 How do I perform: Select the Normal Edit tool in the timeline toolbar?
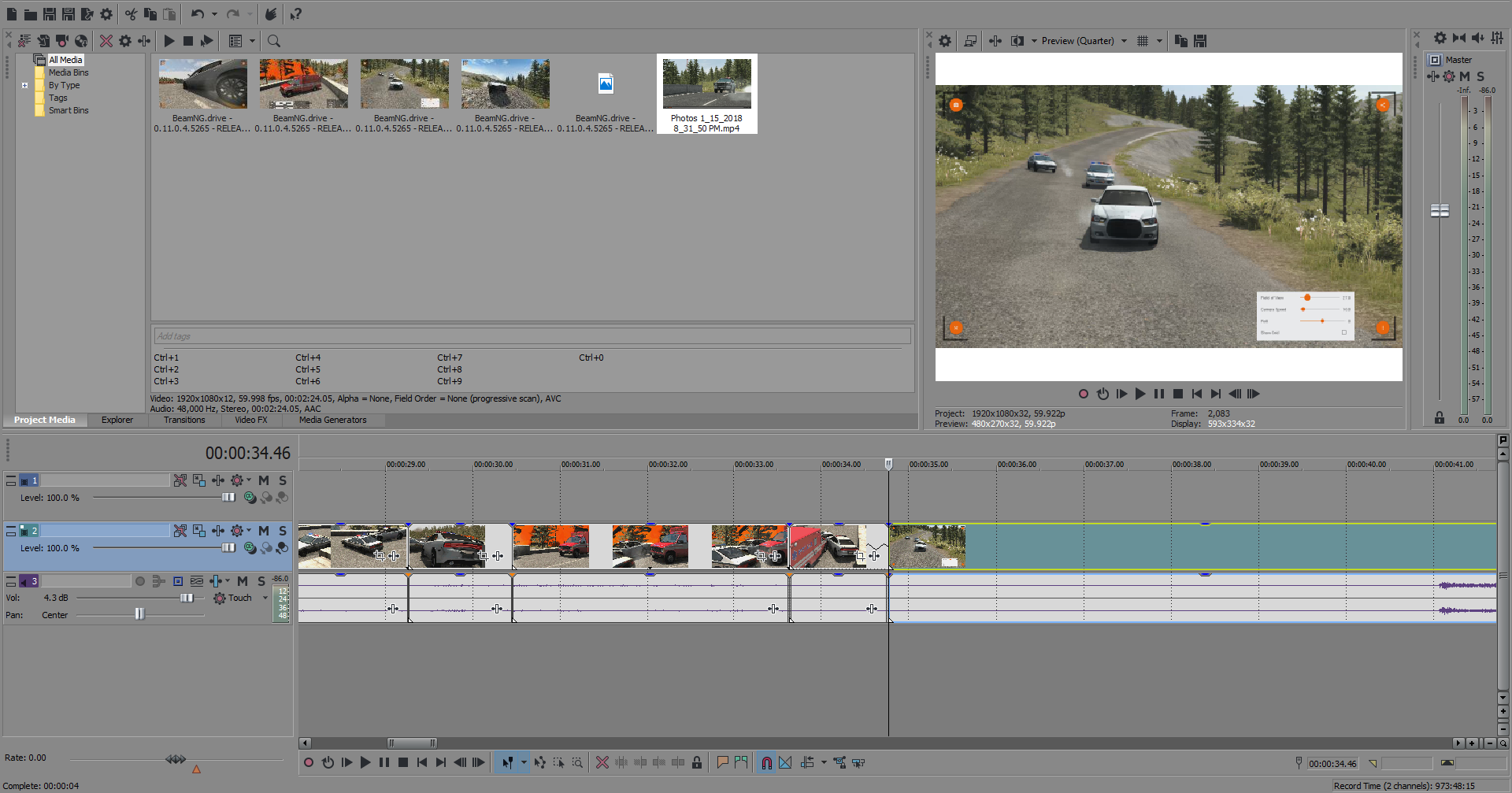pos(507,762)
